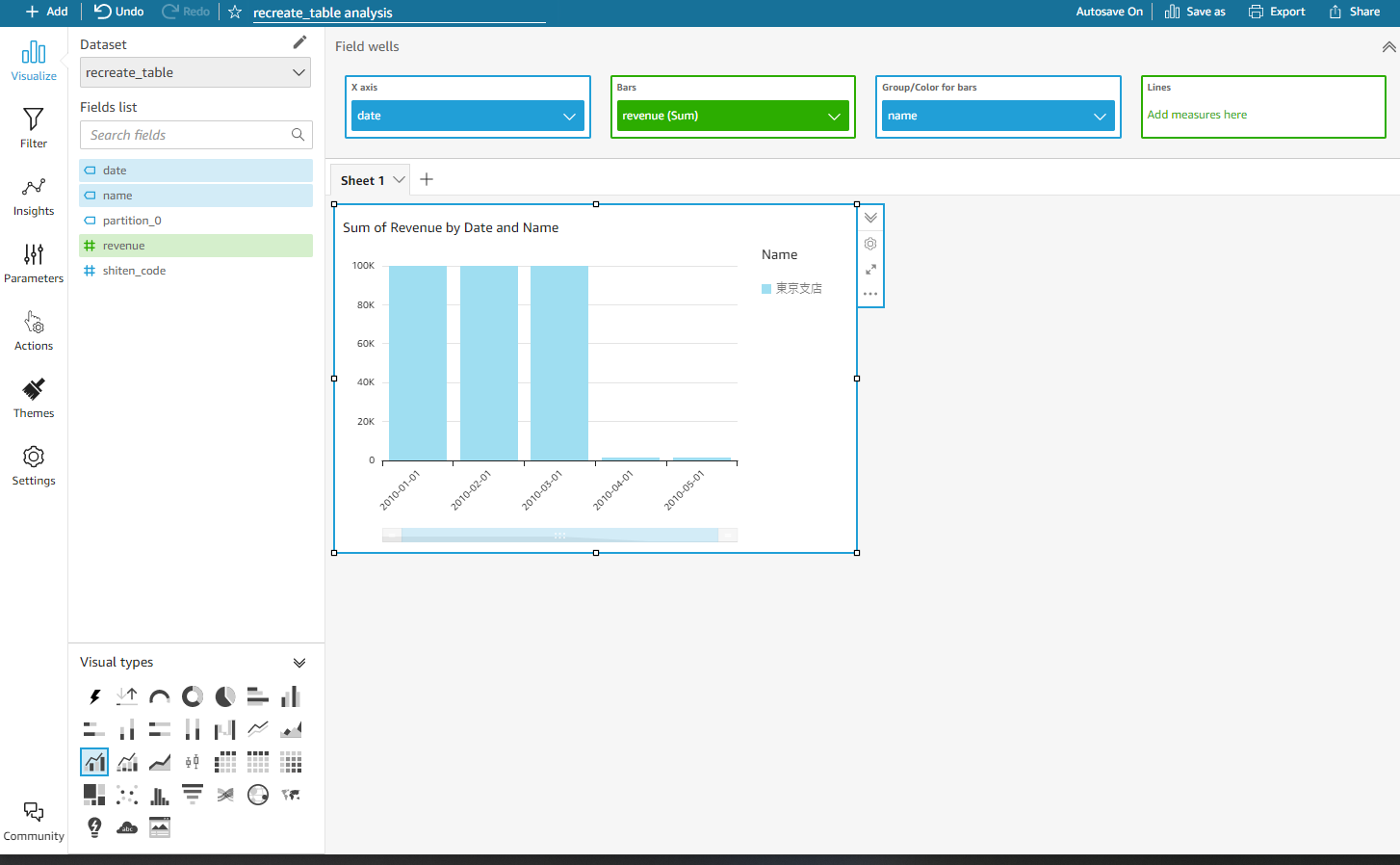Select the pie chart visual type
This screenshot has width=1400, height=865.
pyautogui.click(x=225, y=696)
